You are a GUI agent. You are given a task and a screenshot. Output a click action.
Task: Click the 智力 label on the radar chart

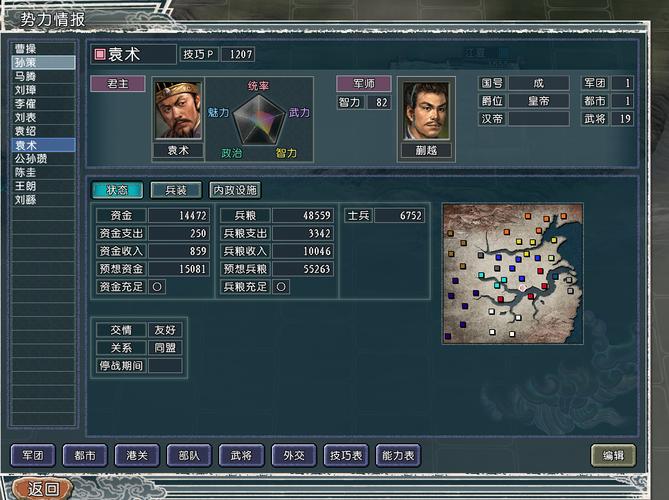click(x=286, y=153)
